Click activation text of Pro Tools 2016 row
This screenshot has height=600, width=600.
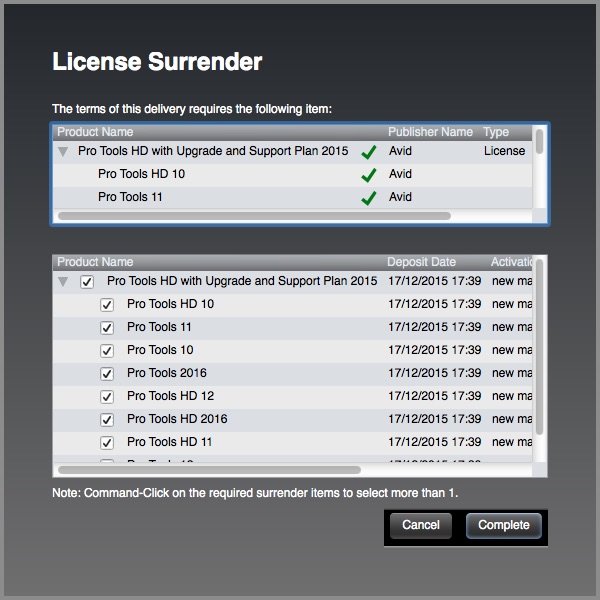(x=512, y=373)
